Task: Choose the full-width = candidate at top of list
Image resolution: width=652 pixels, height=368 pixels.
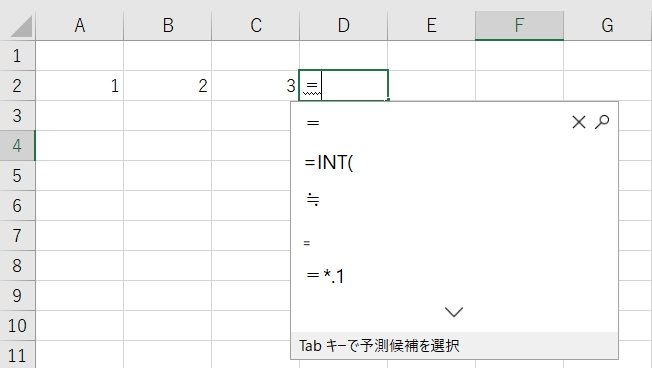Action: click(313, 123)
